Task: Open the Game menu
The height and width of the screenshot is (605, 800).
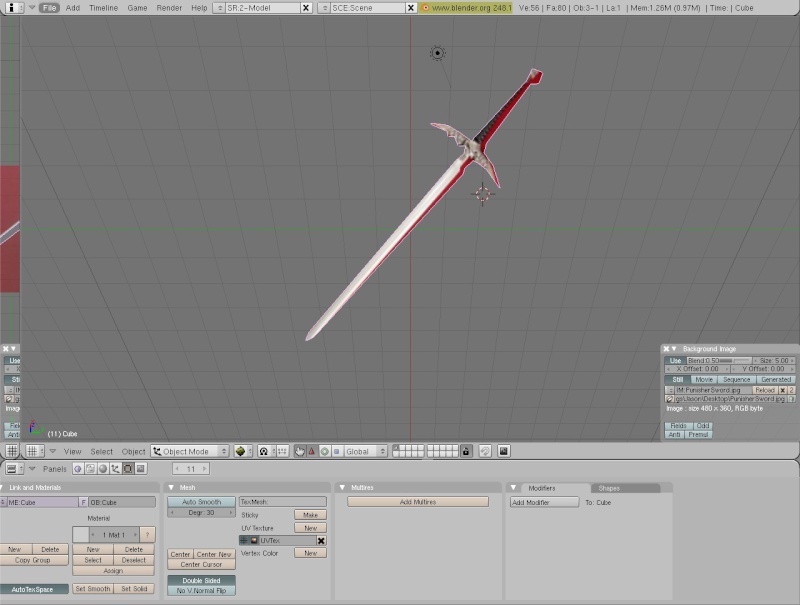Action: coord(137,8)
